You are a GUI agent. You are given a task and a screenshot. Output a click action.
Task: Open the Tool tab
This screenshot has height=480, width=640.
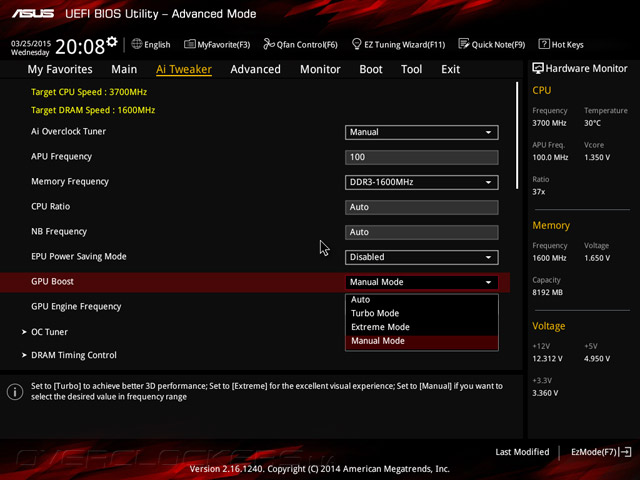pyautogui.click(x=411, y=69)
